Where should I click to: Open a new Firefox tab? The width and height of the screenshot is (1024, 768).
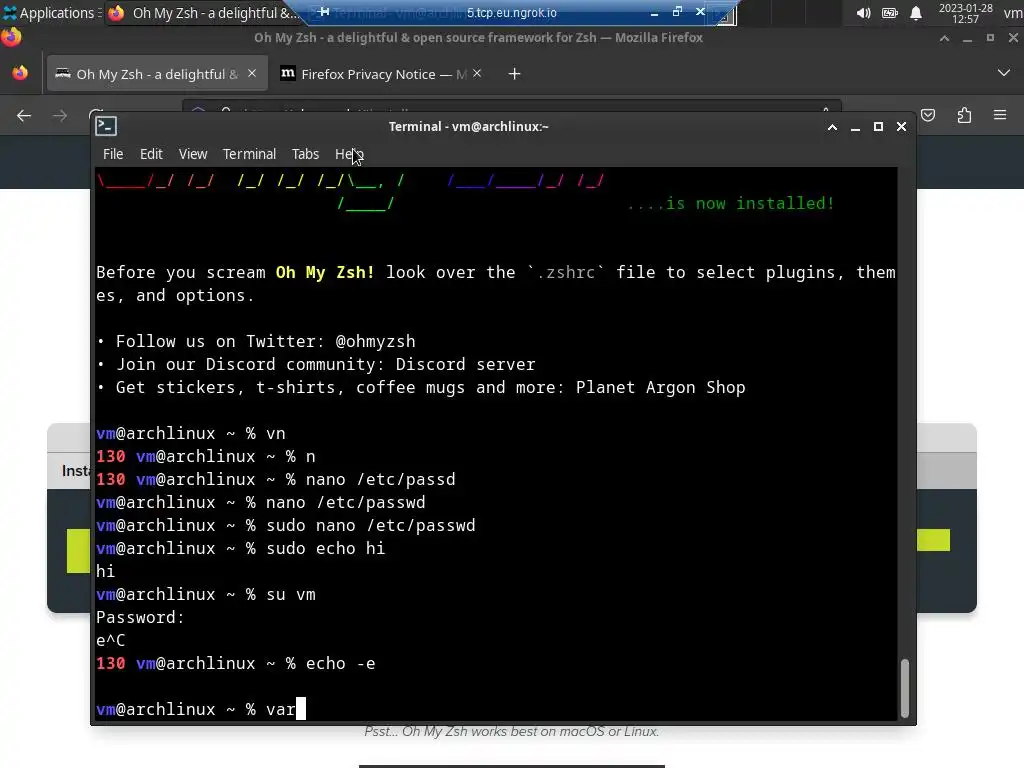[x=515, y=74]
